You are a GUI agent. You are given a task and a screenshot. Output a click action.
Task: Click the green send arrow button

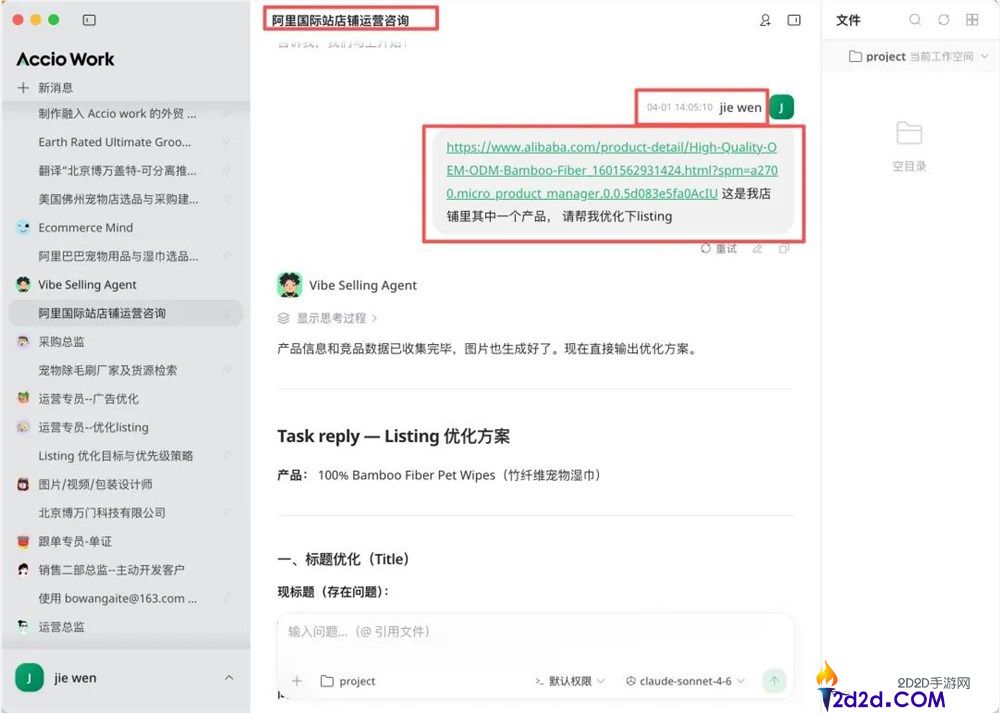[x=774, y=680]
